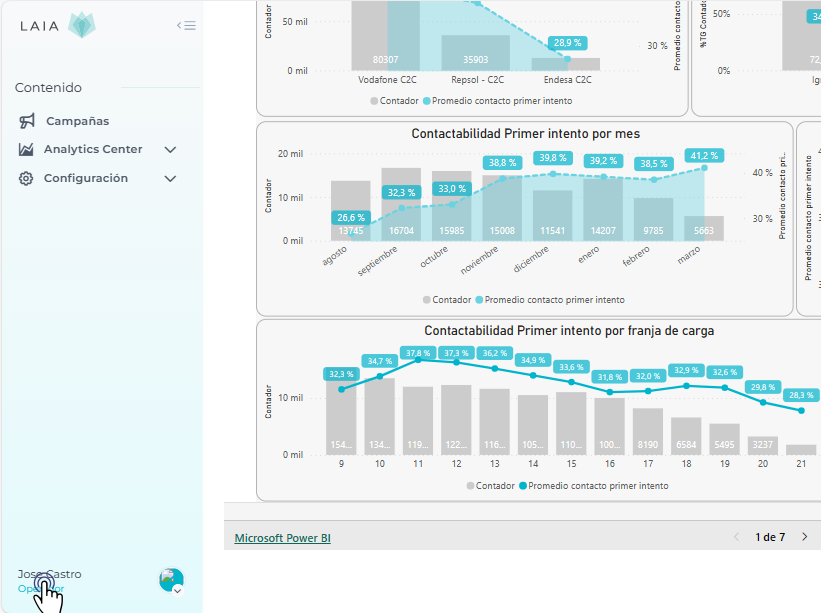Click the Analytics Center chart icon
Image resolution: width=821 pixels, height=613 pixels.
(x=26, y=149)
